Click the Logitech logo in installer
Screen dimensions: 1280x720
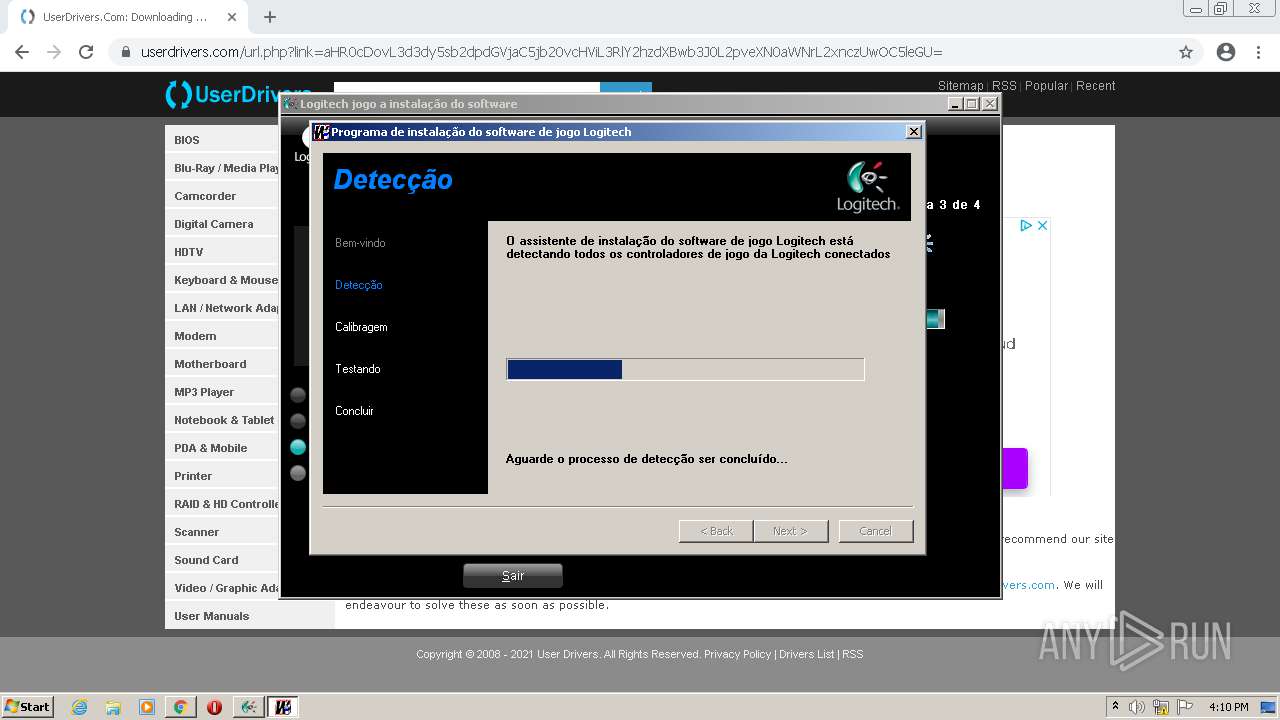coord(868,186)
